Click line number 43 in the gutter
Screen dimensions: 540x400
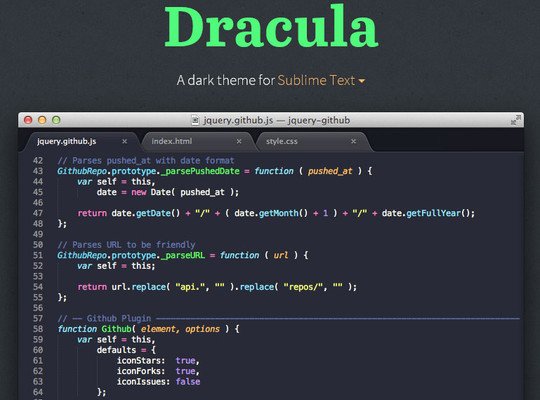click(38, 171)
